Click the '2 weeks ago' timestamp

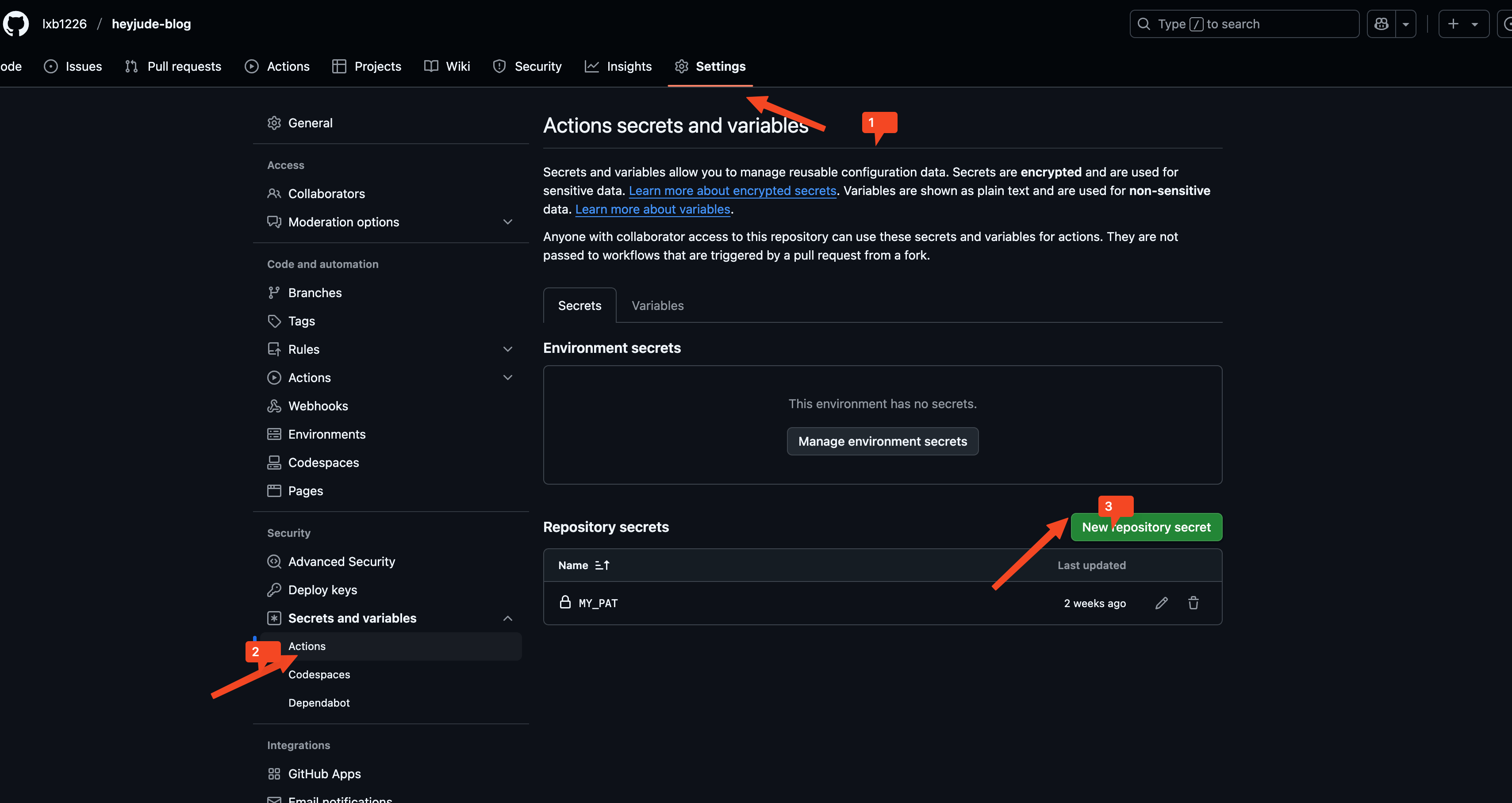(1095, 603)
